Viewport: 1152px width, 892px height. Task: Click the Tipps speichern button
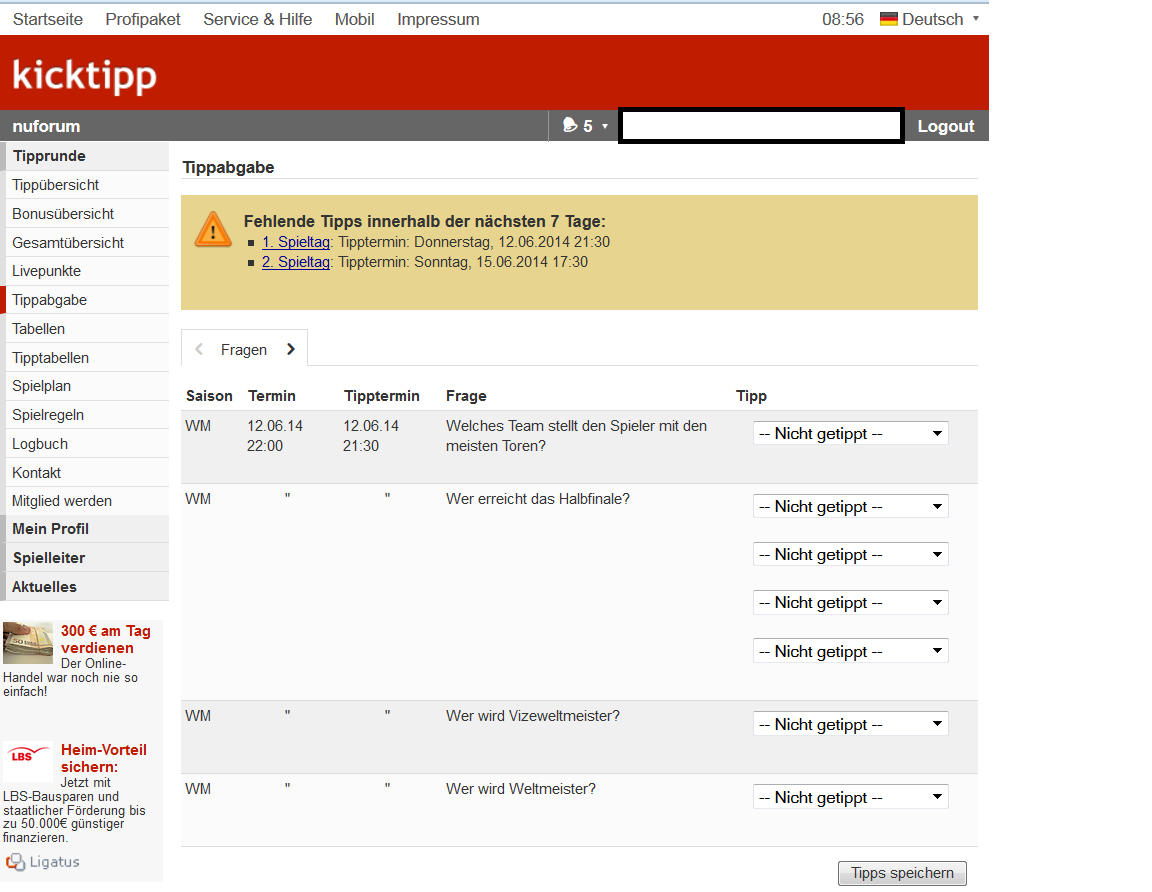click(902, 873)
